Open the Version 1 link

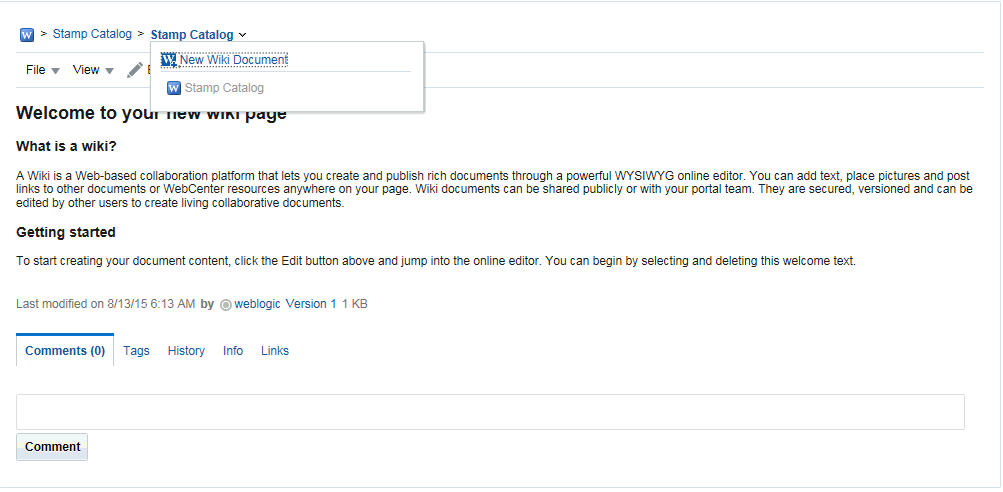coord(311,304)
